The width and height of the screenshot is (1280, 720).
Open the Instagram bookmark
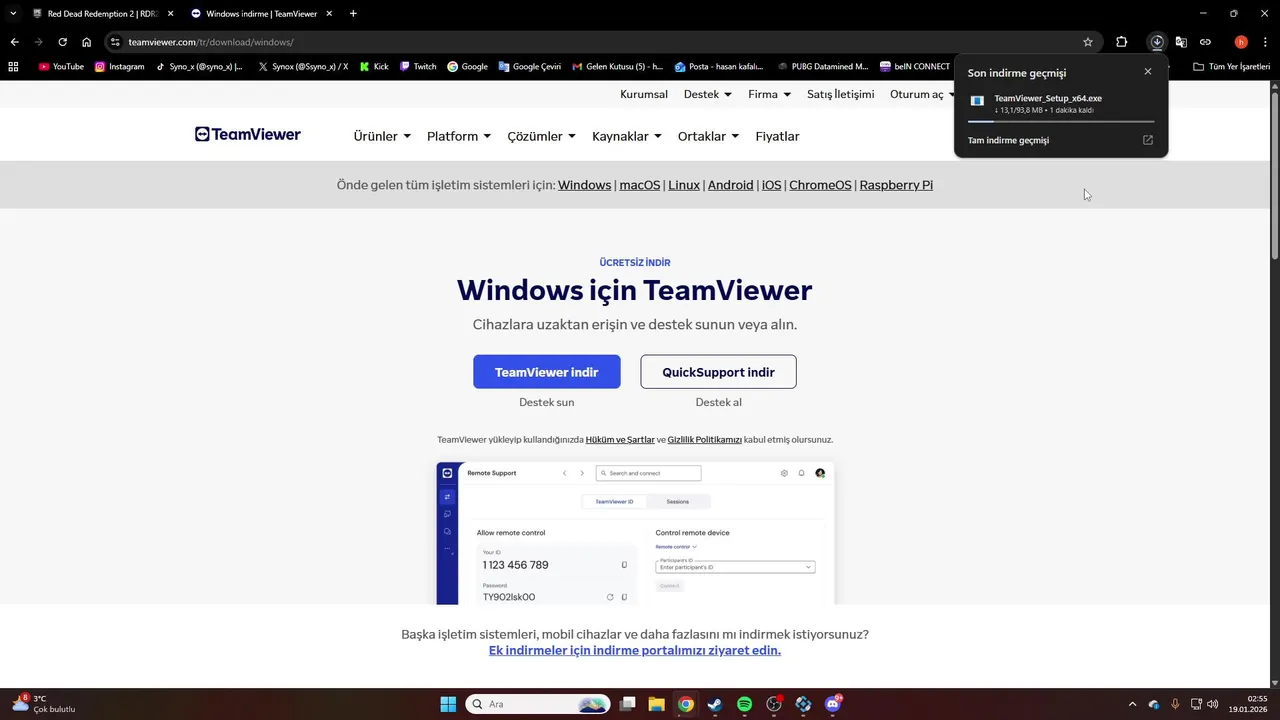[x=120, y=67]
